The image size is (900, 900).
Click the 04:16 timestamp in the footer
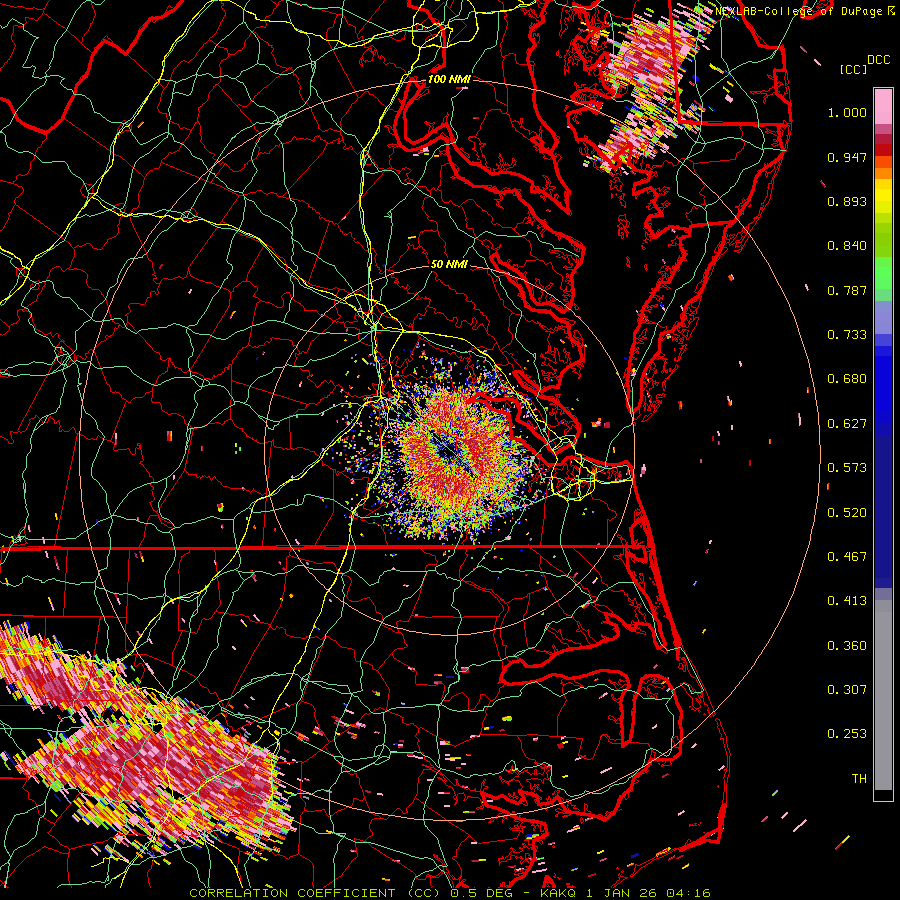[x=689, y=893]
